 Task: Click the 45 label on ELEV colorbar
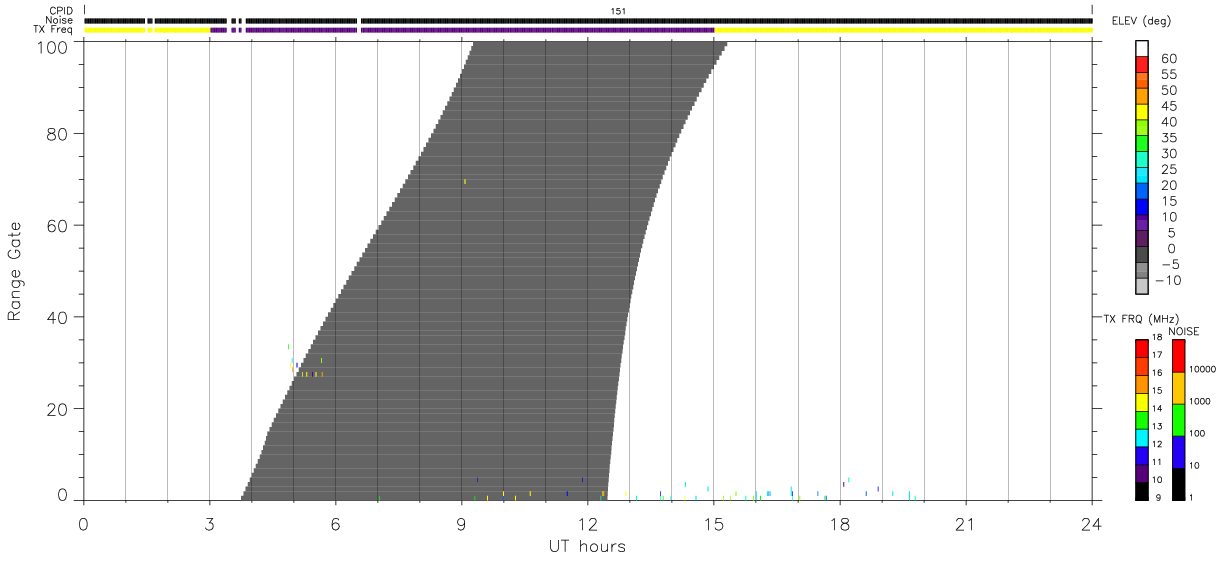tap(1168, 106)
